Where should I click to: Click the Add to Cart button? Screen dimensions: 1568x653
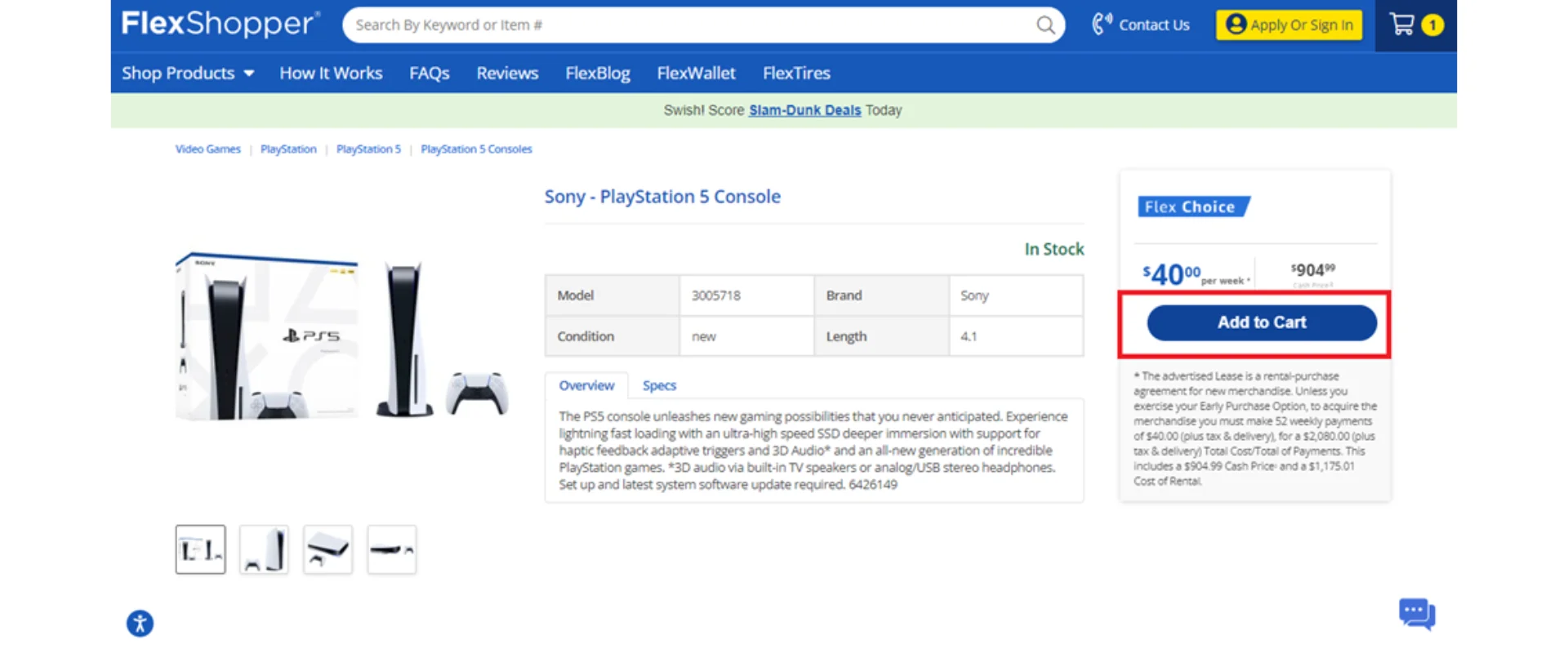(x=1262, y=322)
